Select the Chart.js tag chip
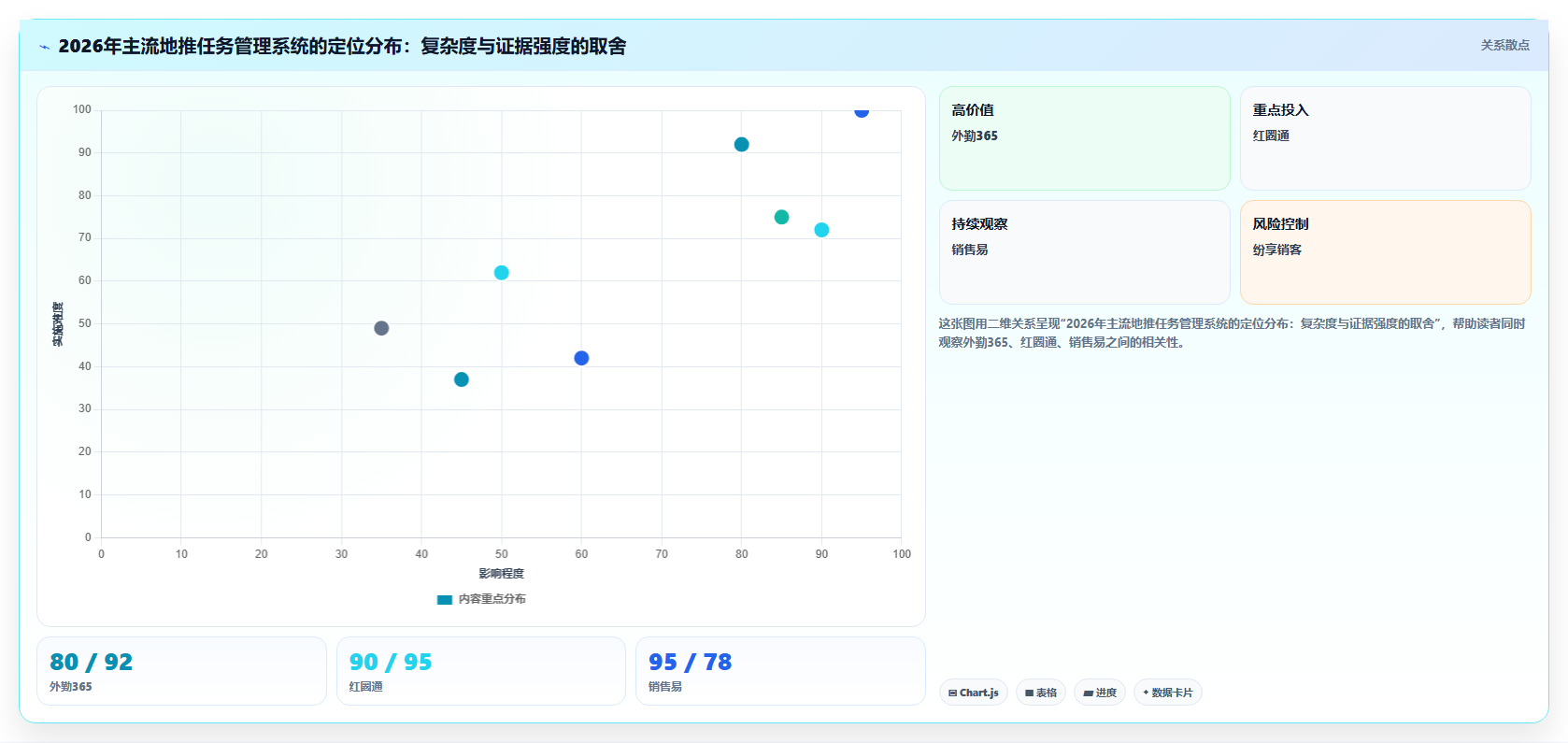Viewport: 1568px width, 743px height. tap(973, 693)
